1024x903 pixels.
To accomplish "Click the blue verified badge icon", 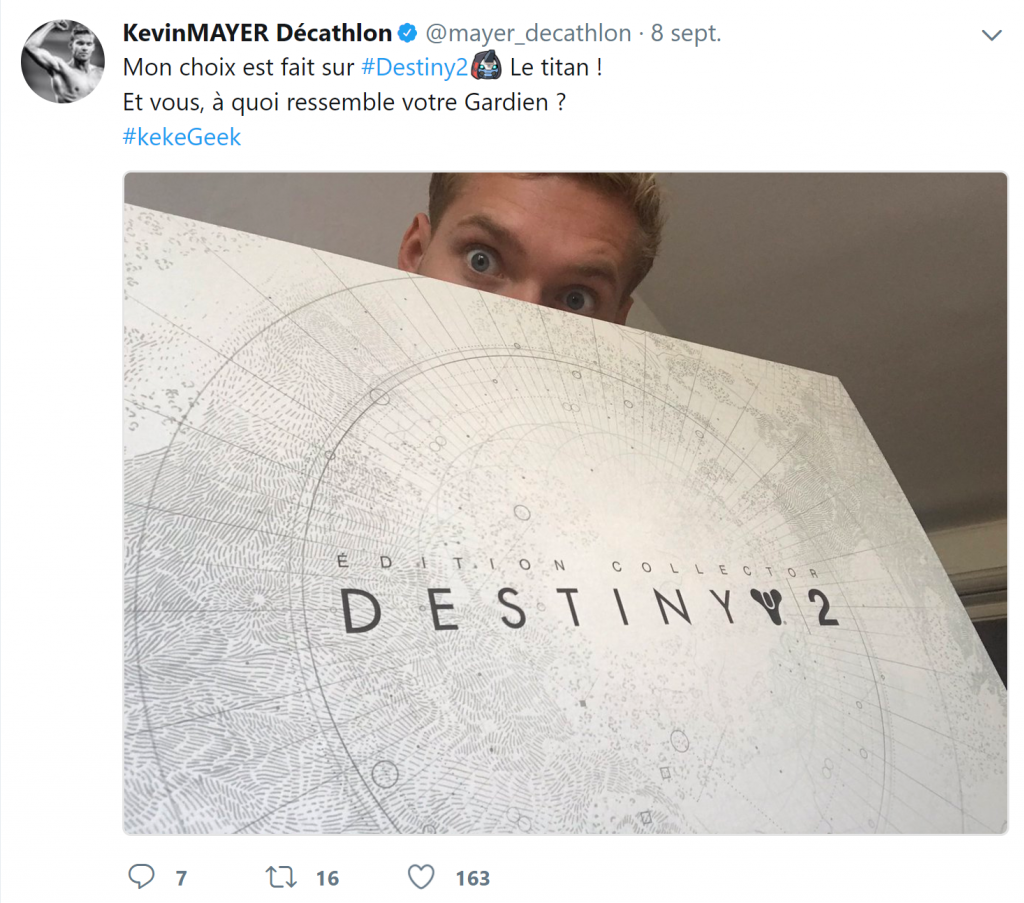I will (408, 33).
